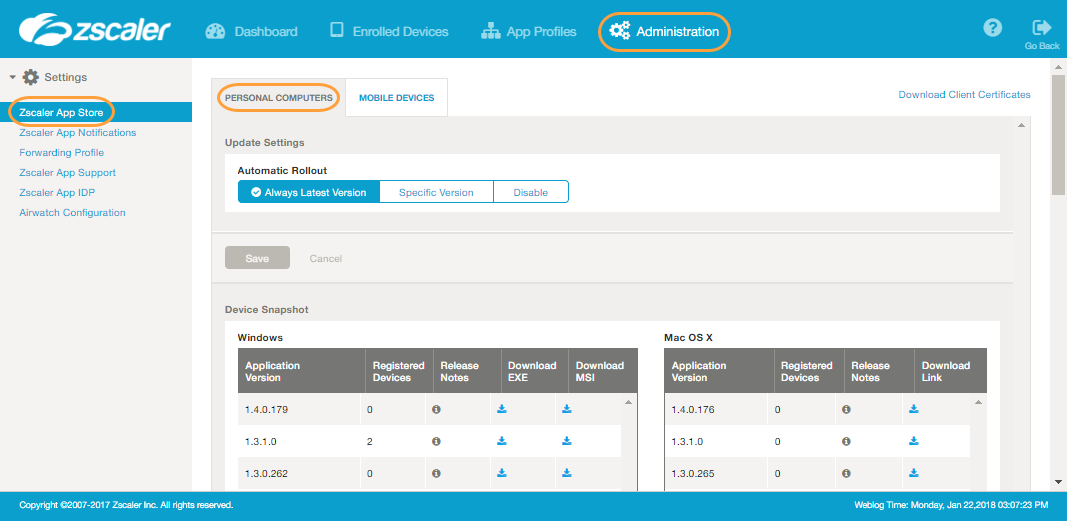View release notes for Windows 1.3.0.262

click(436, 473)
